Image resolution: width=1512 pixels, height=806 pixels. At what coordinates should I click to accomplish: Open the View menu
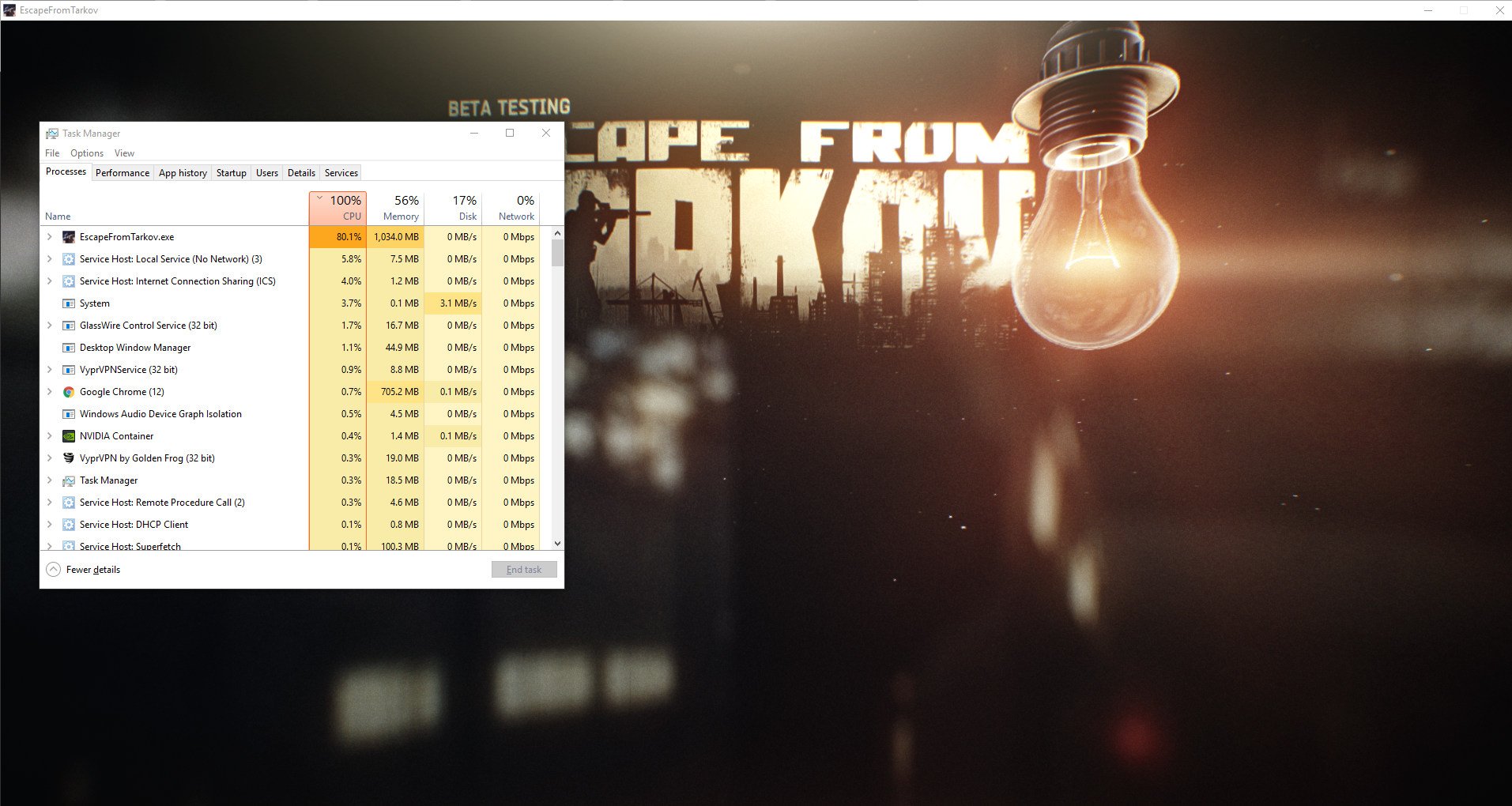coord(124,153)
